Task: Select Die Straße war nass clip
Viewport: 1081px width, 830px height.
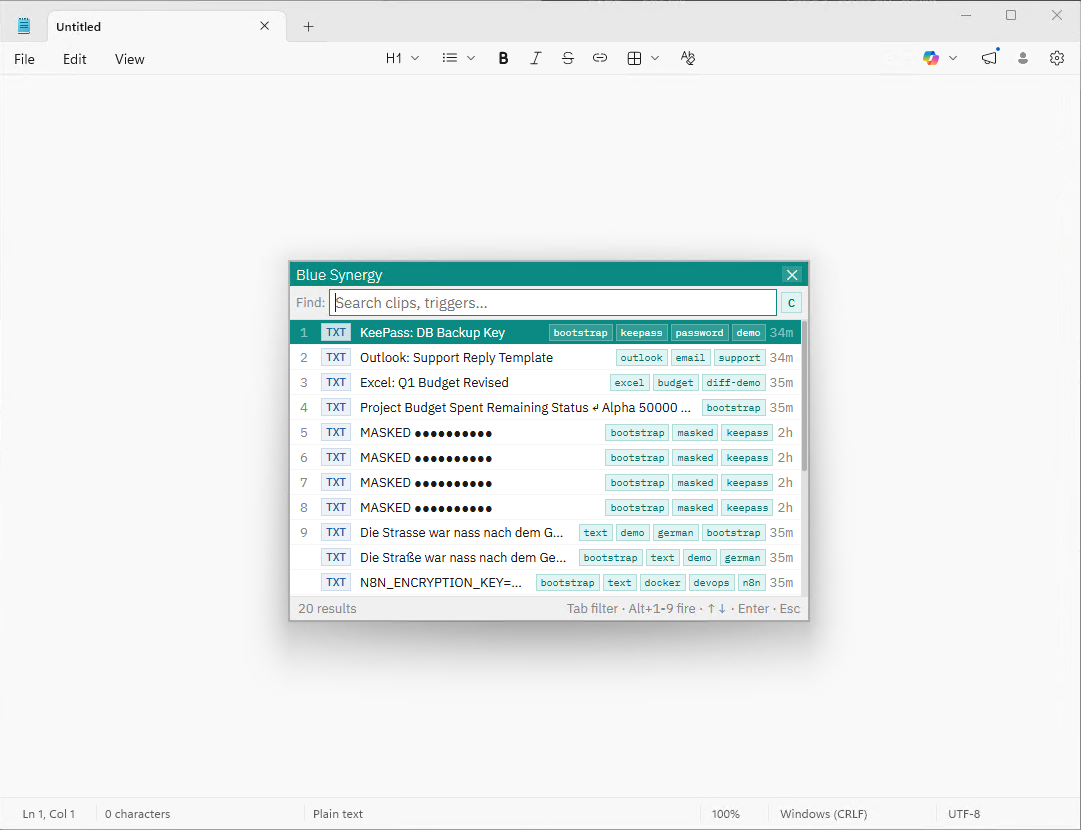Action: pos(545,558)
